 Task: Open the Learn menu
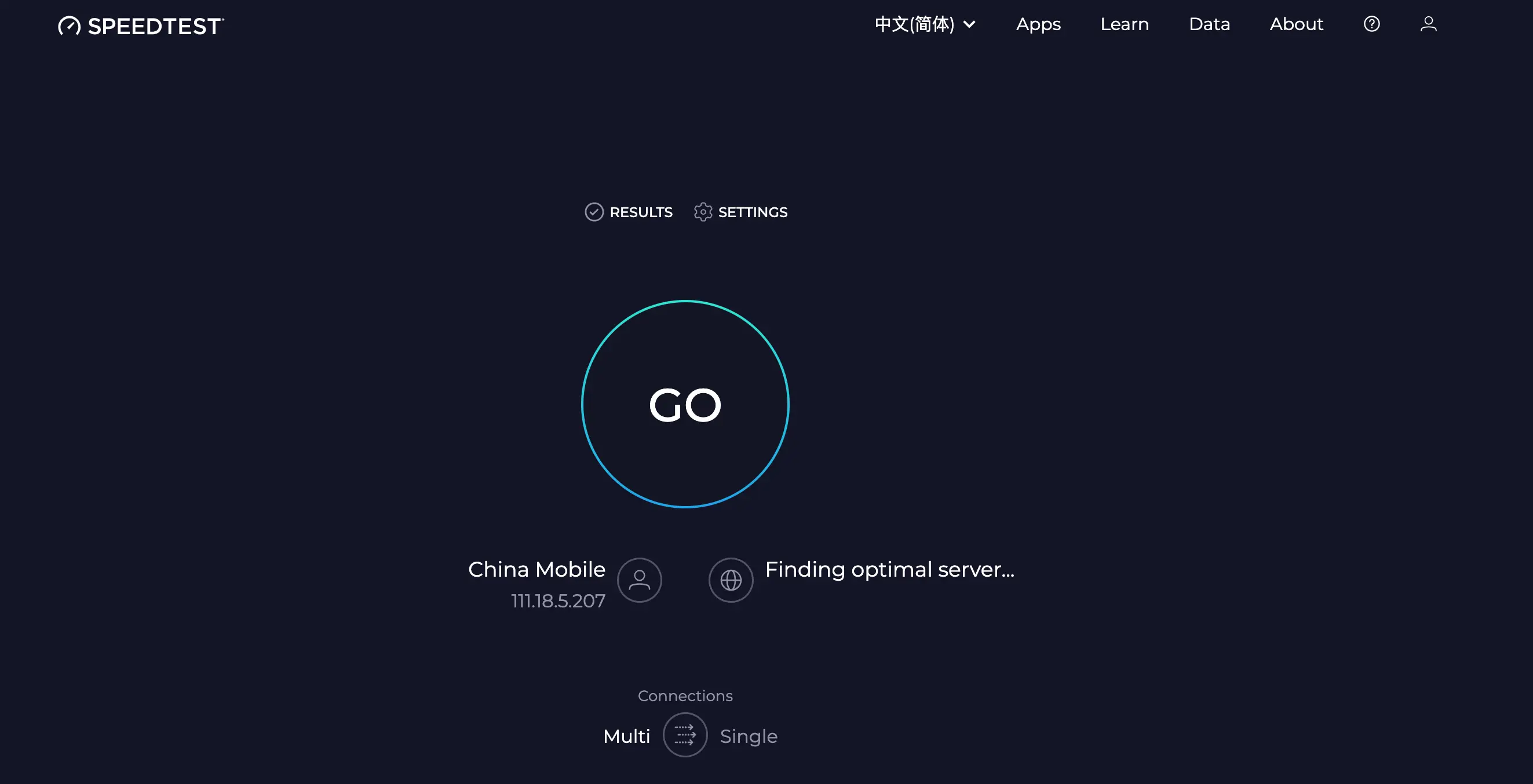pos(1124,24)
